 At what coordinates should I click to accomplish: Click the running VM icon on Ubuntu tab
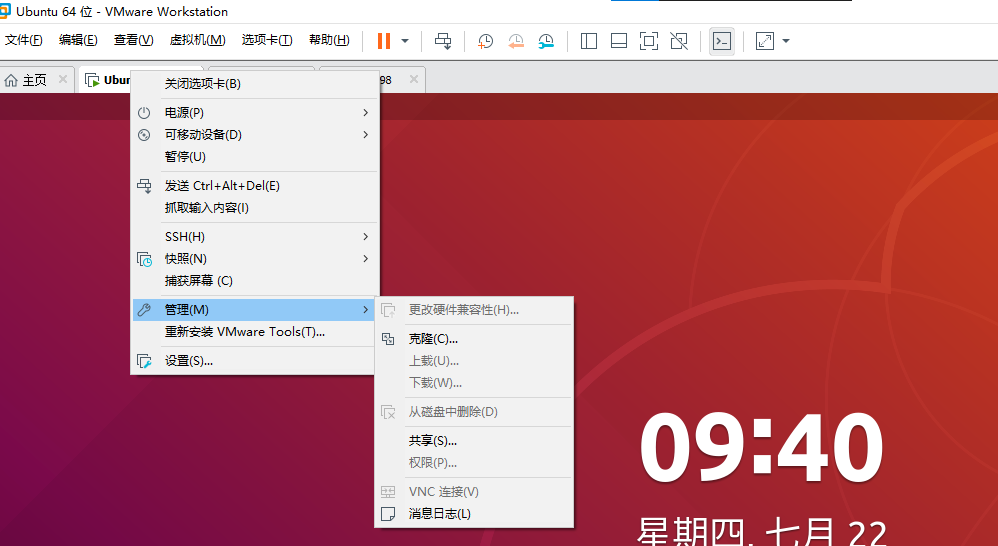coord(92,80)
